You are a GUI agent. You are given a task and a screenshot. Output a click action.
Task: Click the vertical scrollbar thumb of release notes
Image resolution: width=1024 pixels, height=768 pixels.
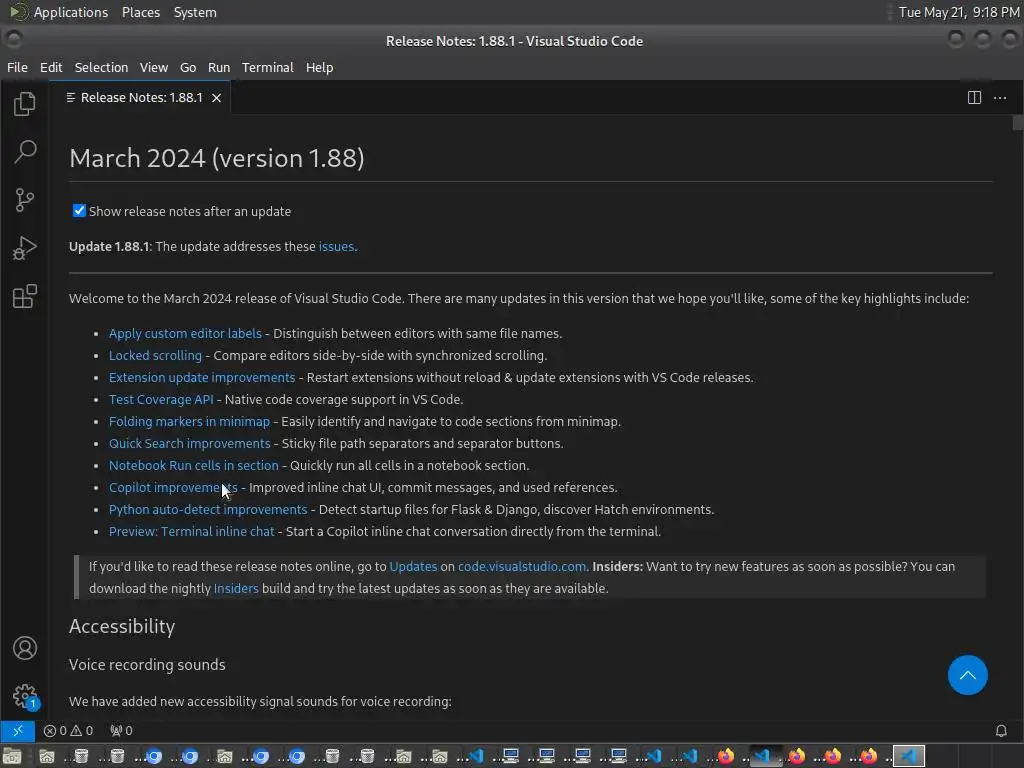click(1017, 123)
